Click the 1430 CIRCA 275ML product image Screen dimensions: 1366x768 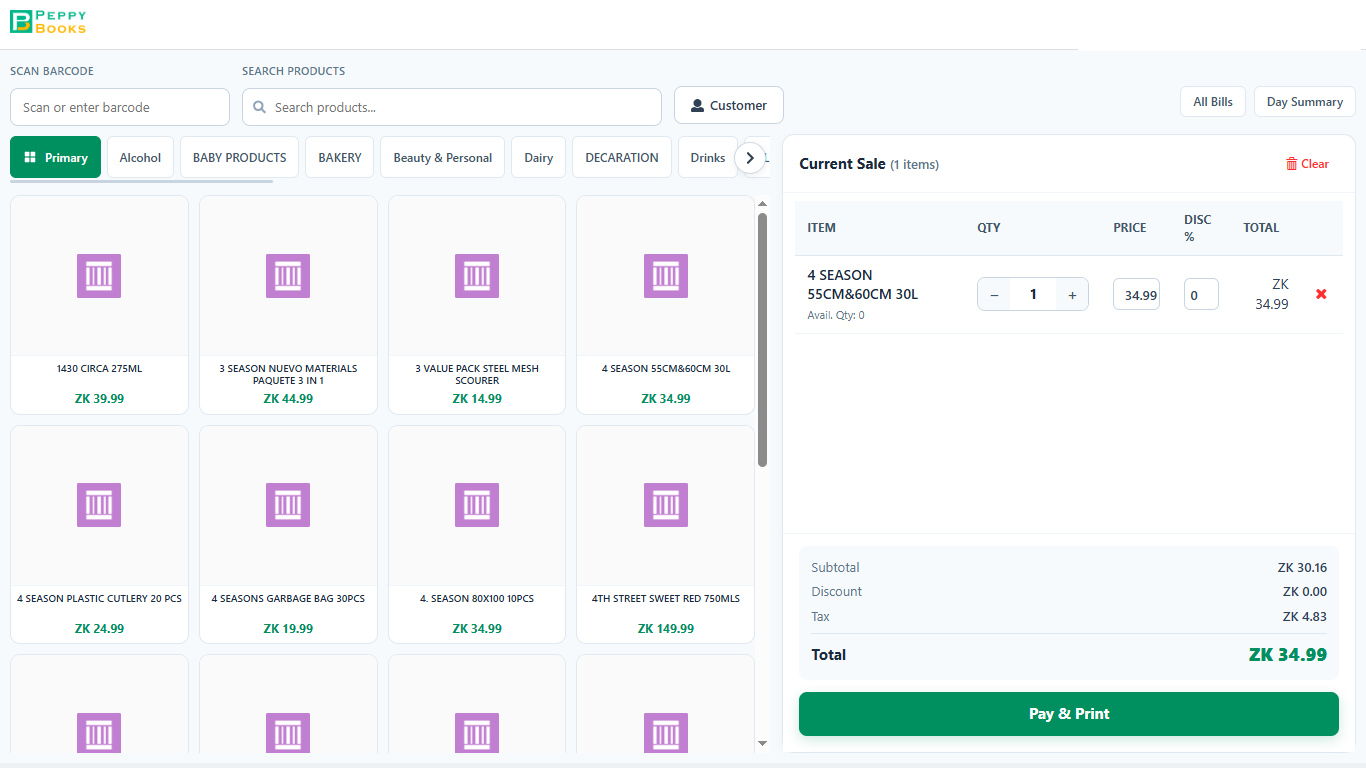[x=99, y=276]
